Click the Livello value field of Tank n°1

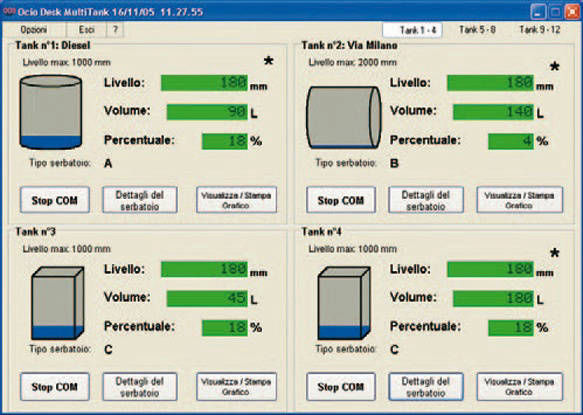tap(204, 83)
